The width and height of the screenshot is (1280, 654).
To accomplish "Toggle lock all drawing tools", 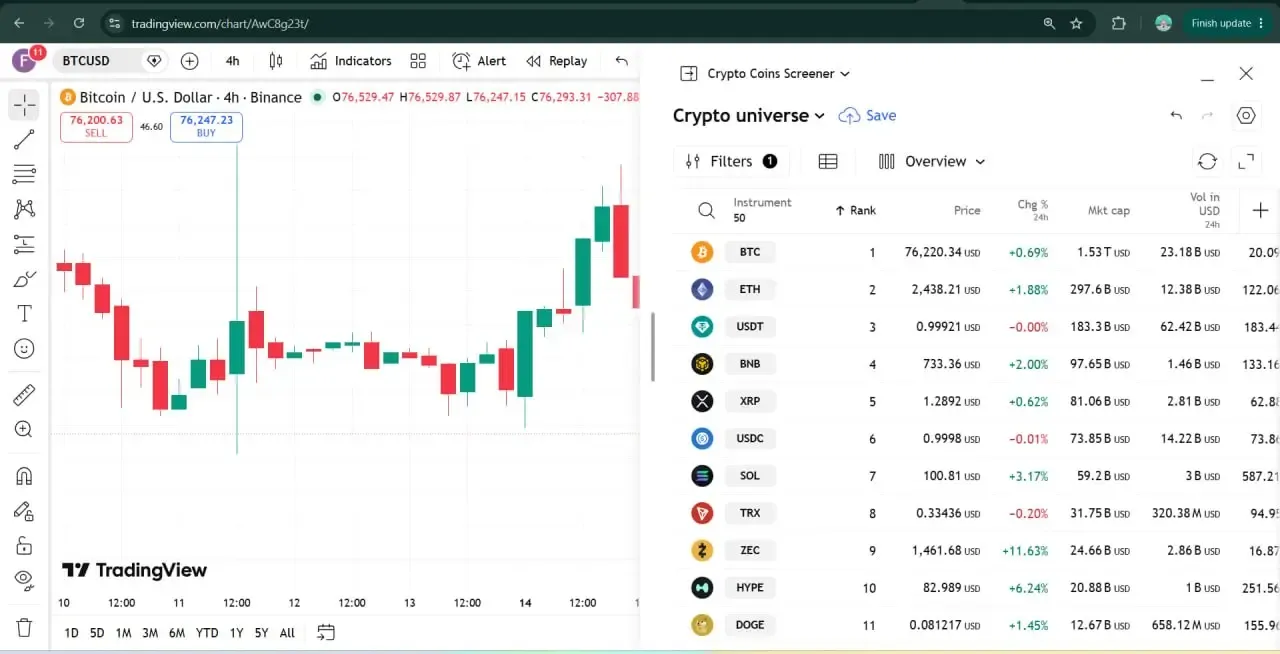I will click(24, 545).
